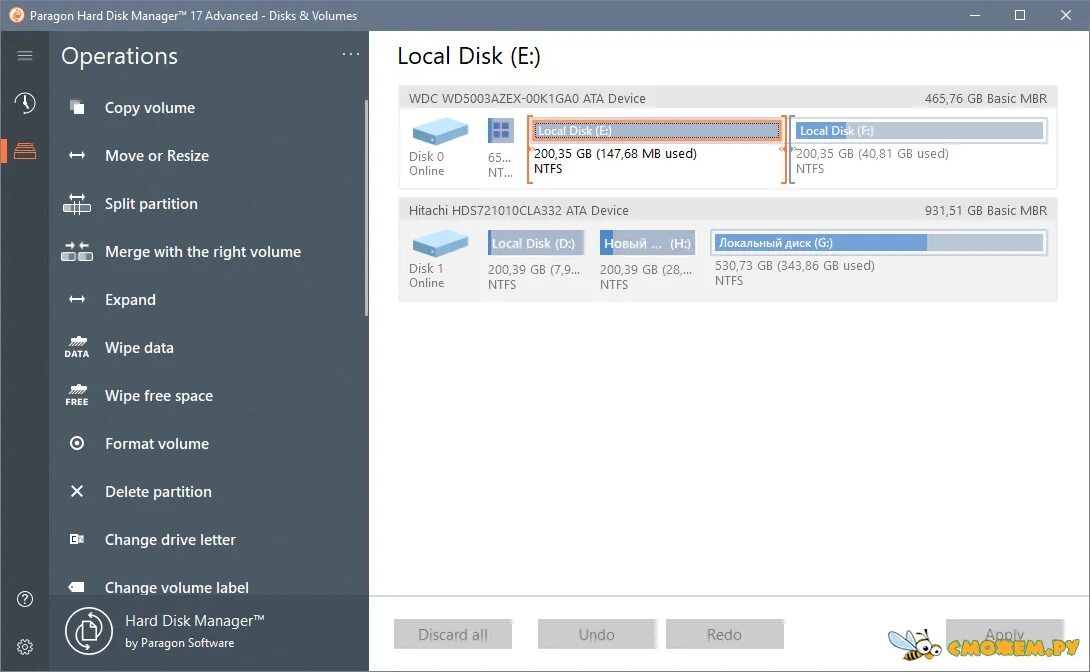Click the Local Disk (E:) page heading
The image size is (1090, 672).
pos(469,56)
